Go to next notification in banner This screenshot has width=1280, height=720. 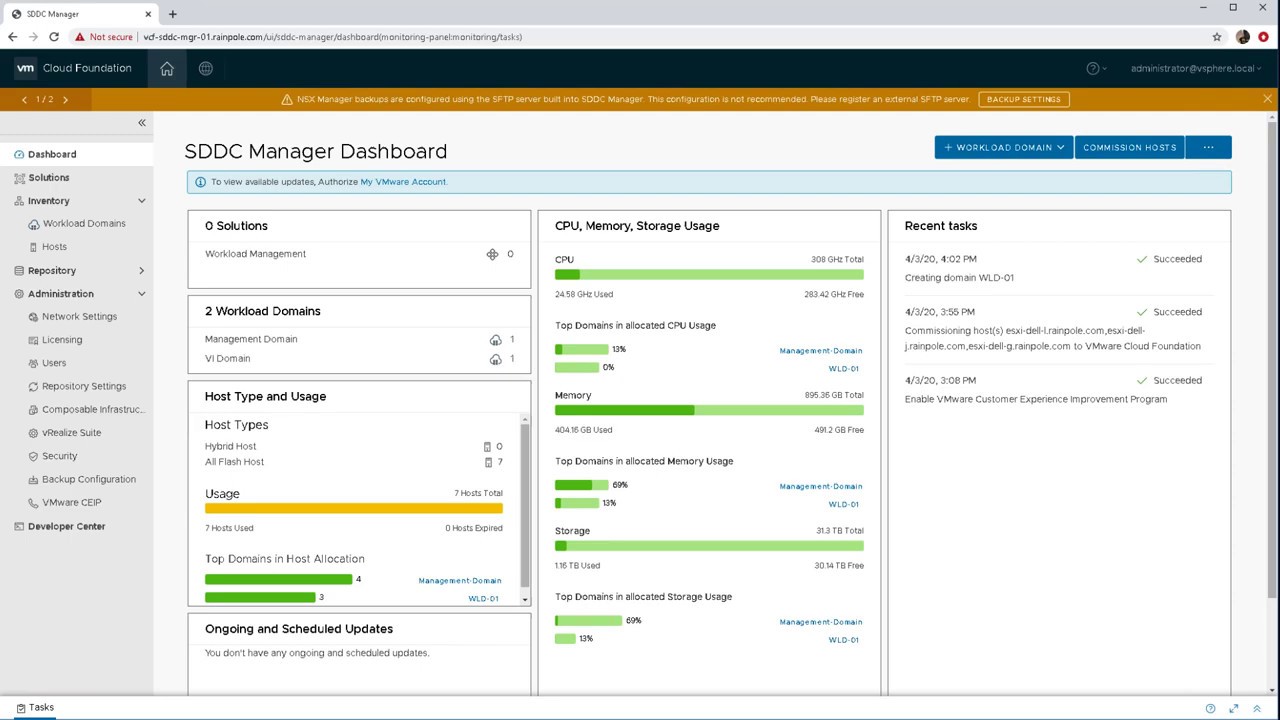pos(66,100)
